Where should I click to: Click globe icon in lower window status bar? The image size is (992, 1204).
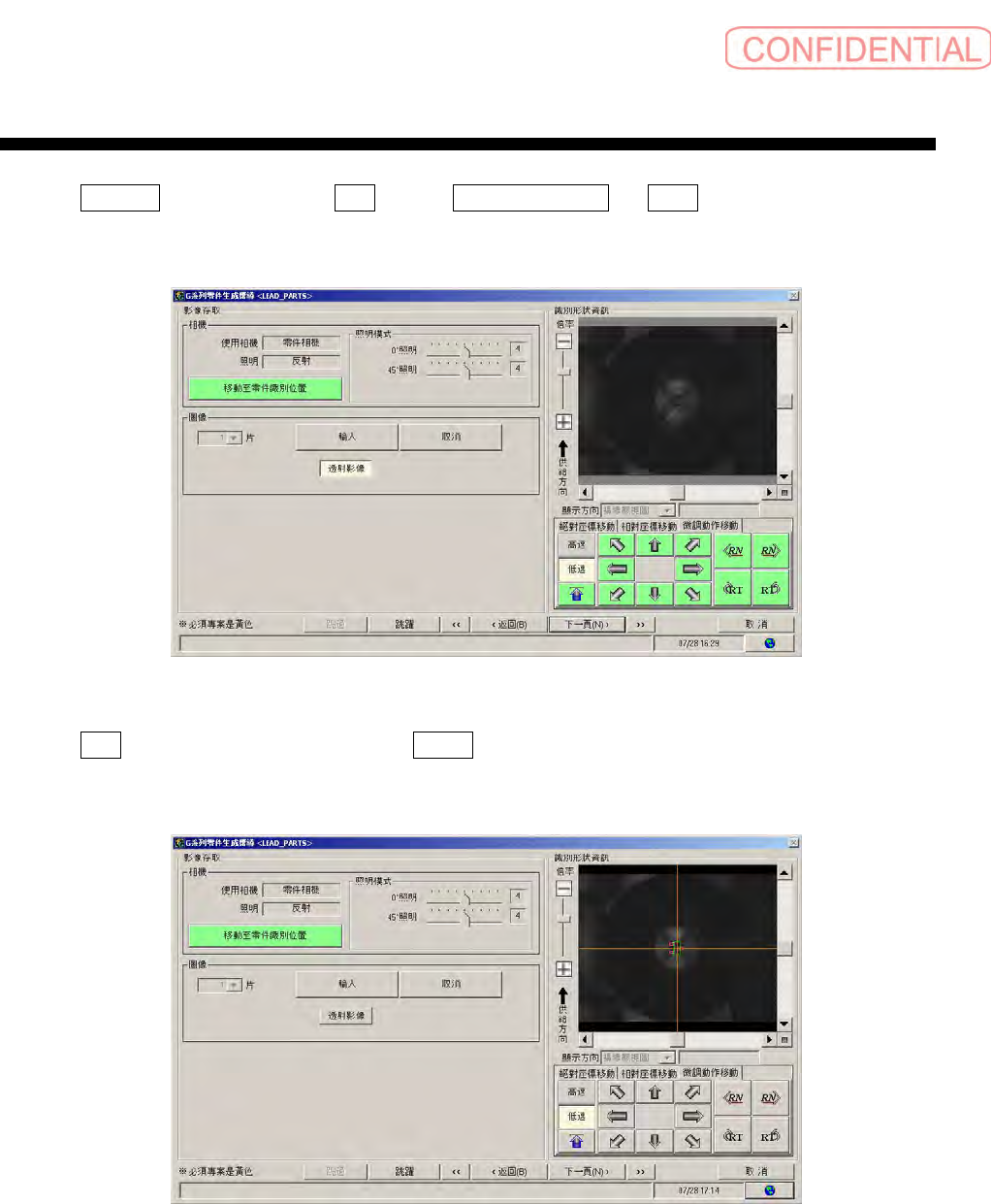tap(769, 1190)
